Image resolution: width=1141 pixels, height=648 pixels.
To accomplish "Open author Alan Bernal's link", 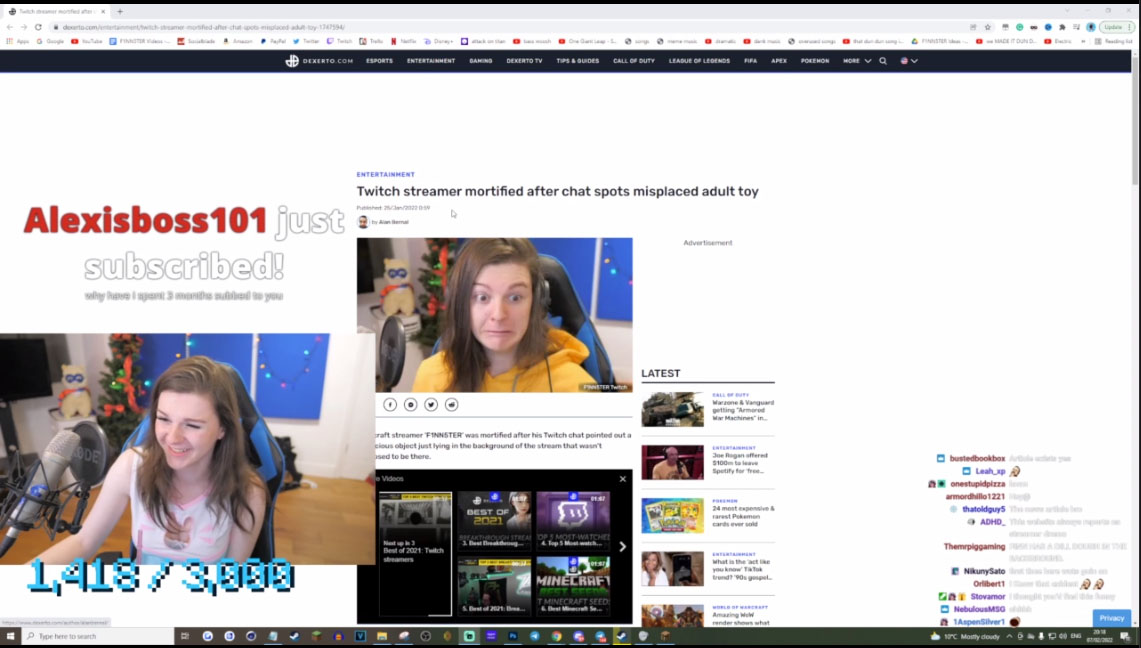I will click(394, 222).
